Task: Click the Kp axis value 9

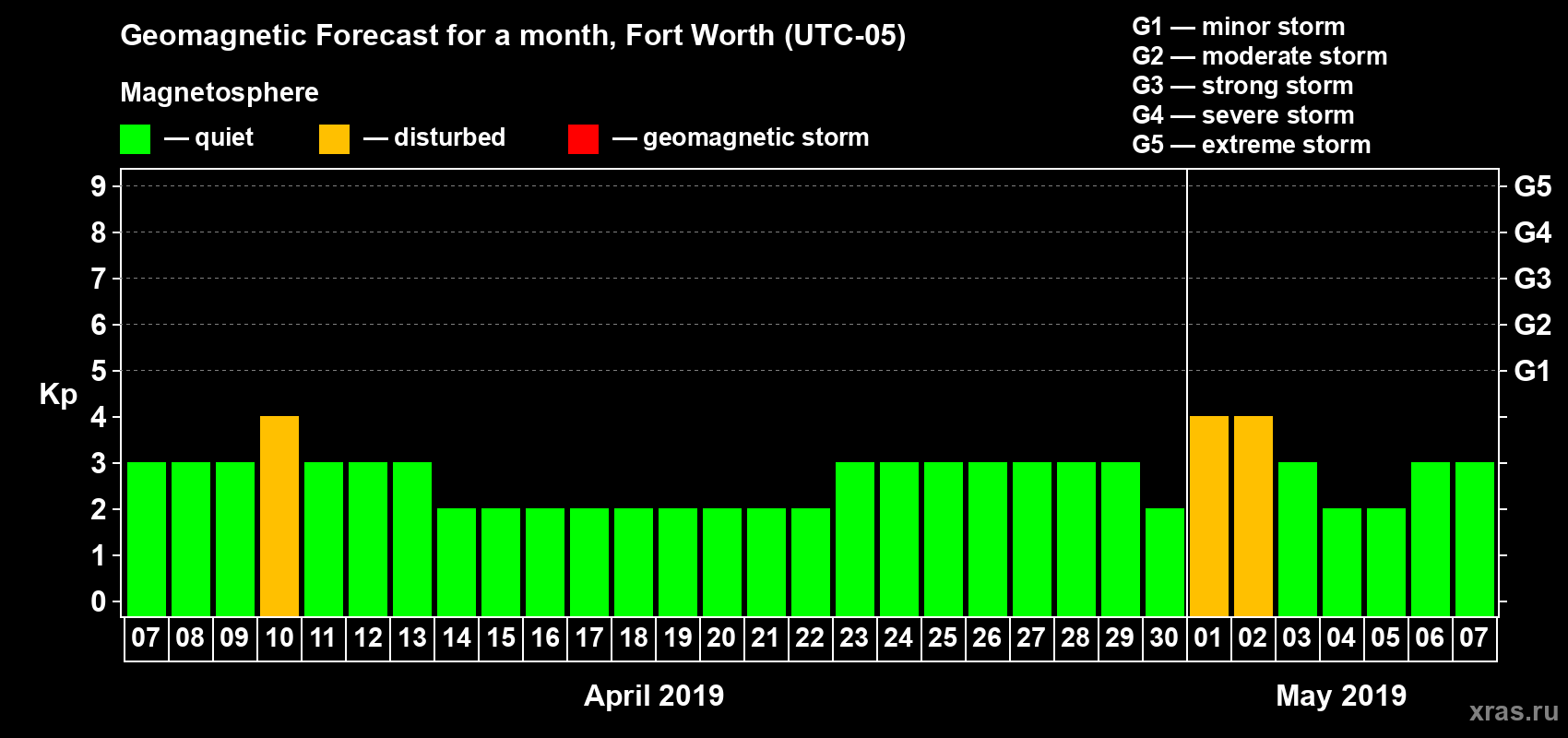Action: point(99,186)
